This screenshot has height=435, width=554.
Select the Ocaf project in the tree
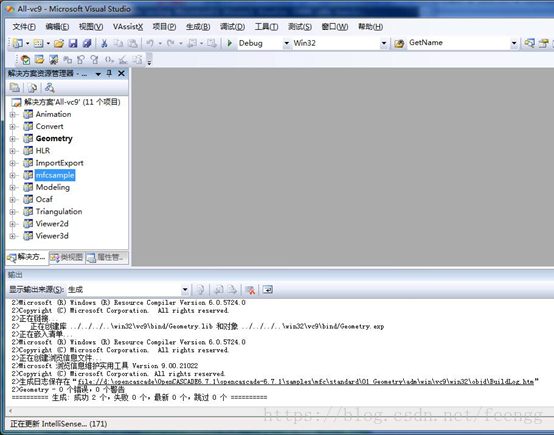click(x=44, y=200)
